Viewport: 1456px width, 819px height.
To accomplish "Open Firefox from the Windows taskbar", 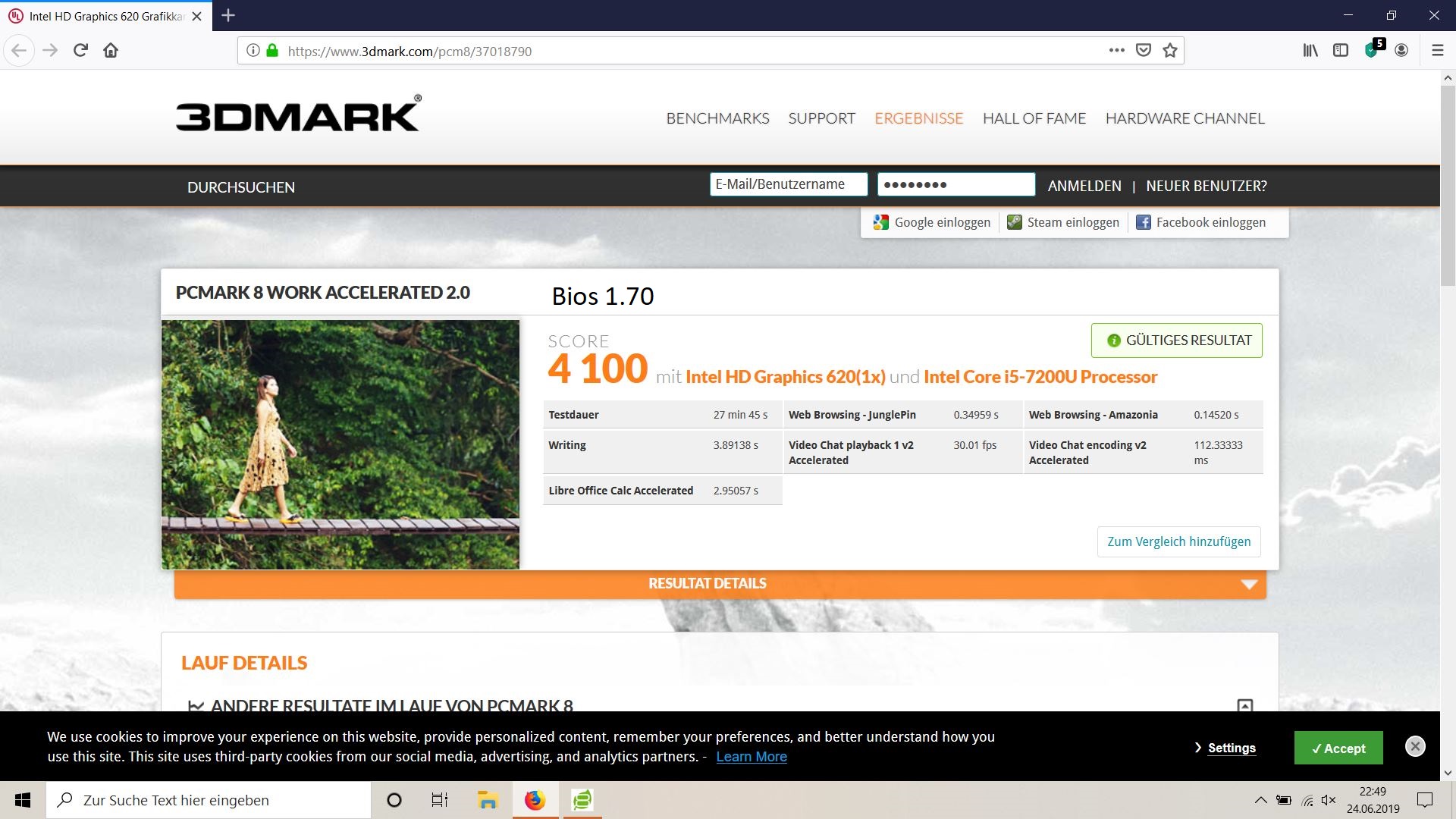I will pos(535,800).
